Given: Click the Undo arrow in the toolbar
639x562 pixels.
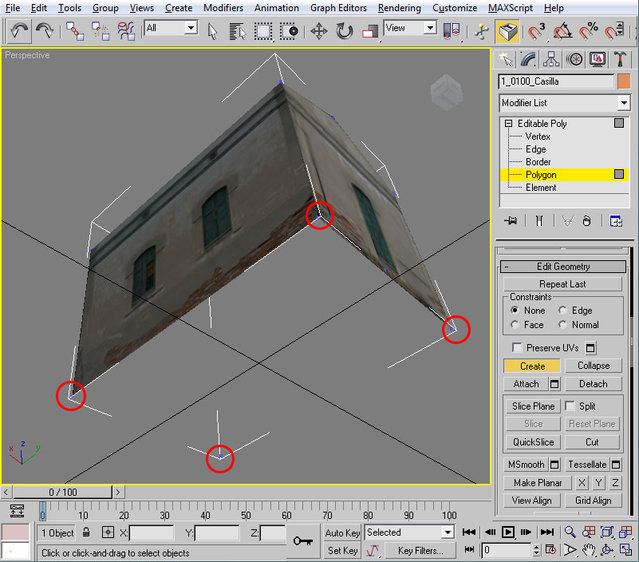Looking at the screenshot, I should [20, 31].
